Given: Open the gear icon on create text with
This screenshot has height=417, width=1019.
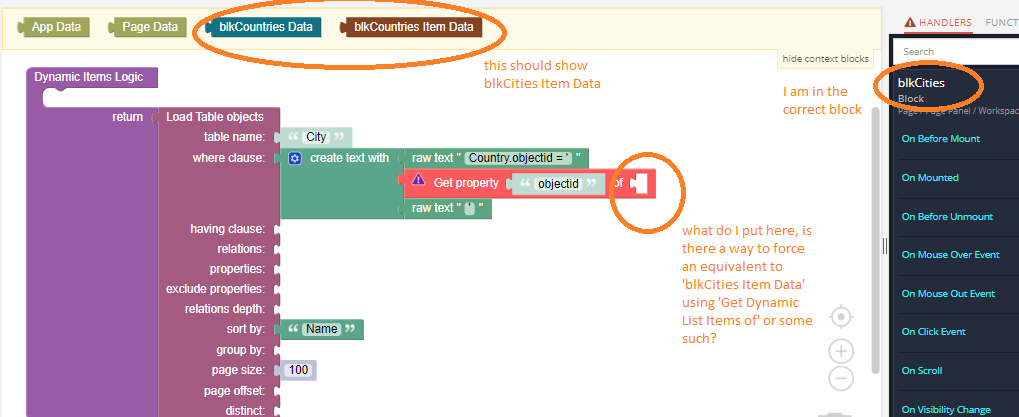Looking at the screenshot, I should pyautogui.click(x=295, y=158).
